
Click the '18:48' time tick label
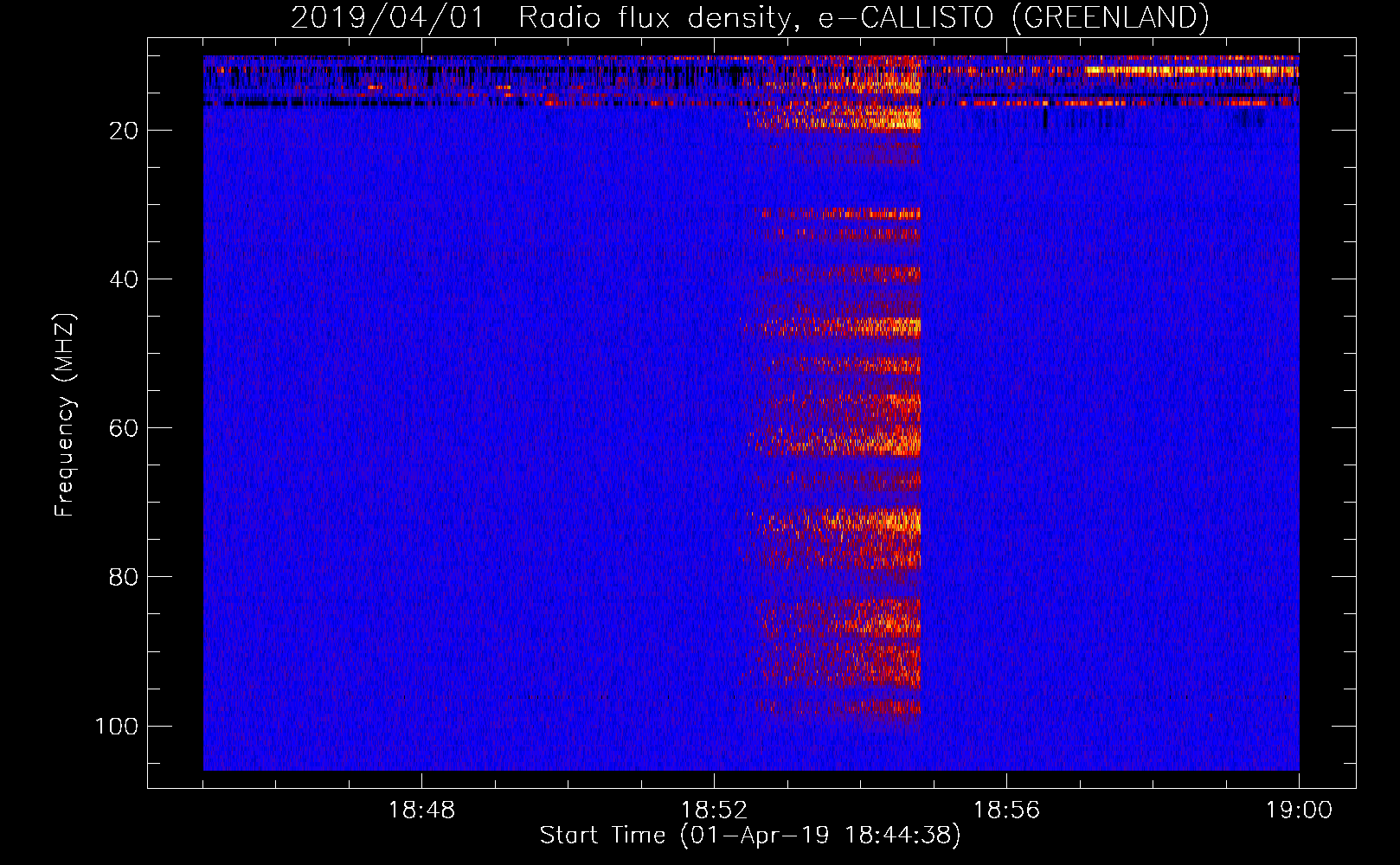[x=421, y=811]
